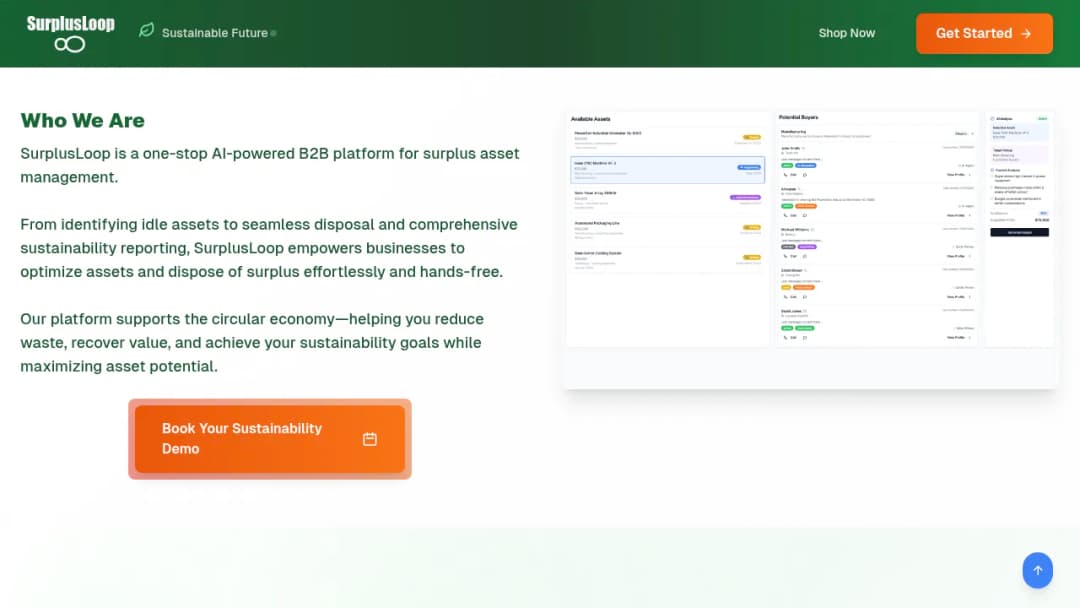1080x608 pixels.
Task: Click the leaf icon beside Sustainable Future
Action: pyautogui.click(x=147, y=30)
